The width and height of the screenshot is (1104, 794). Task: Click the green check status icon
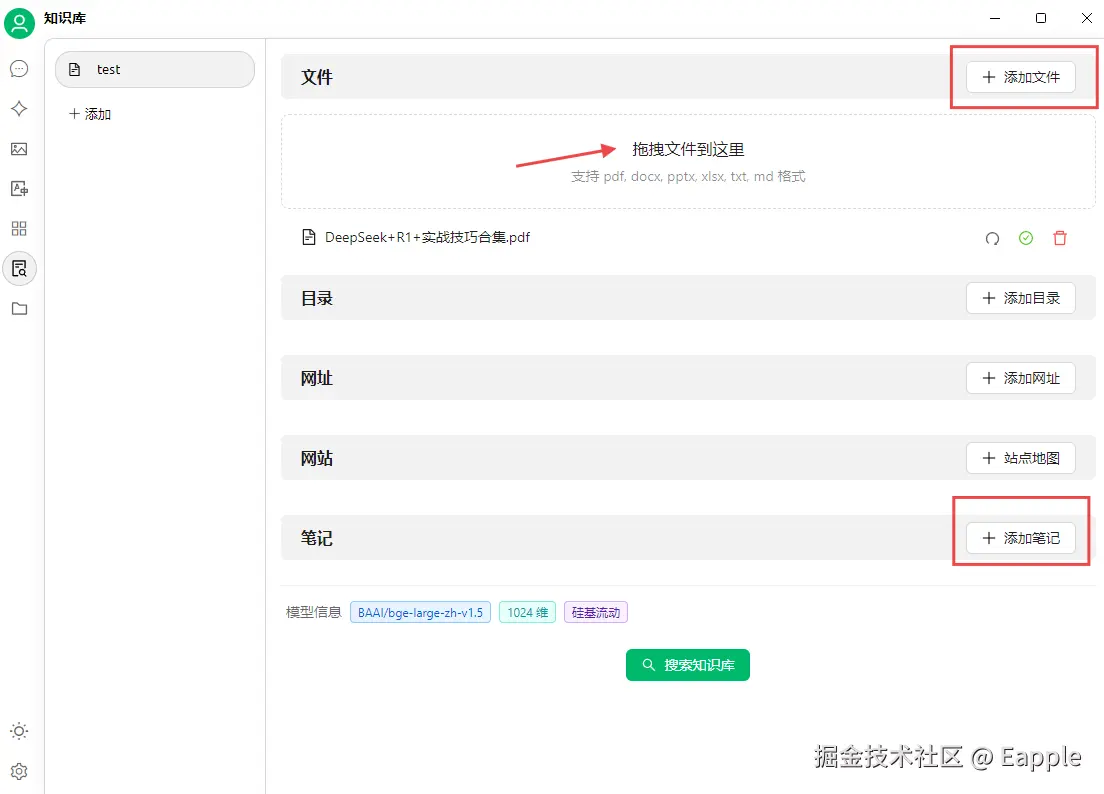[1026, 238]
